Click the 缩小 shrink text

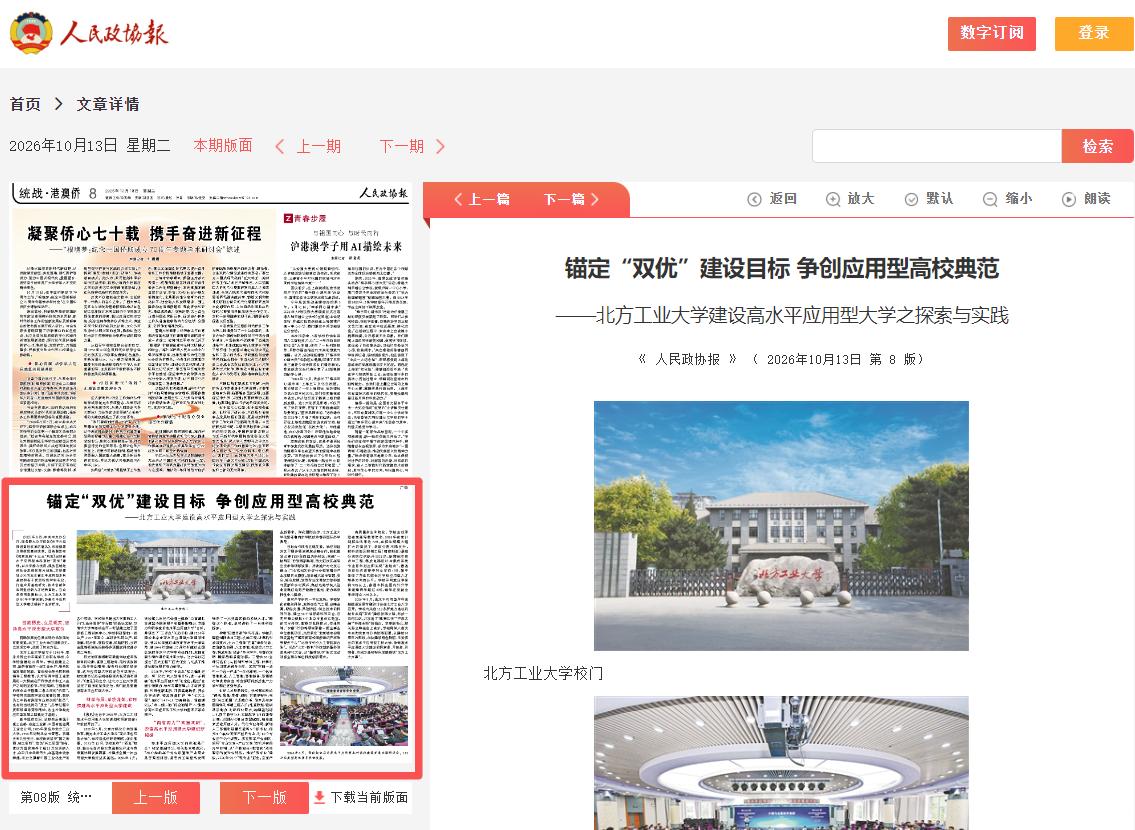[x=1018, y=198]
